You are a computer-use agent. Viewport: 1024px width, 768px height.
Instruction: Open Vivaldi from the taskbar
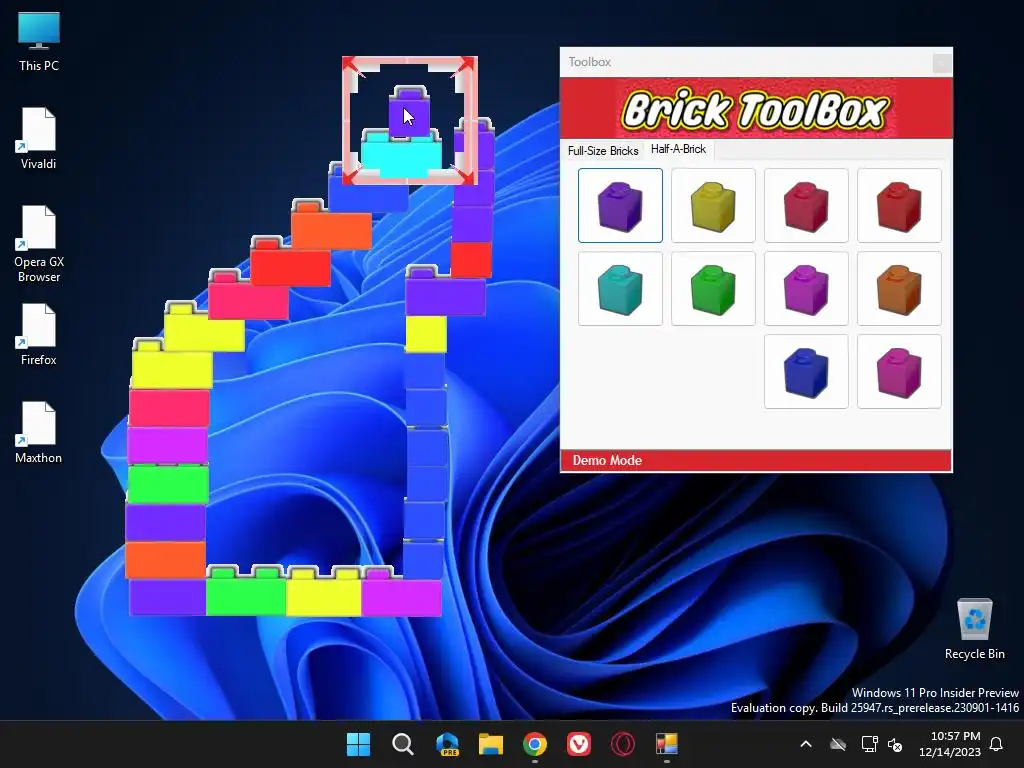pyautogui.click(x=579, y=744)
